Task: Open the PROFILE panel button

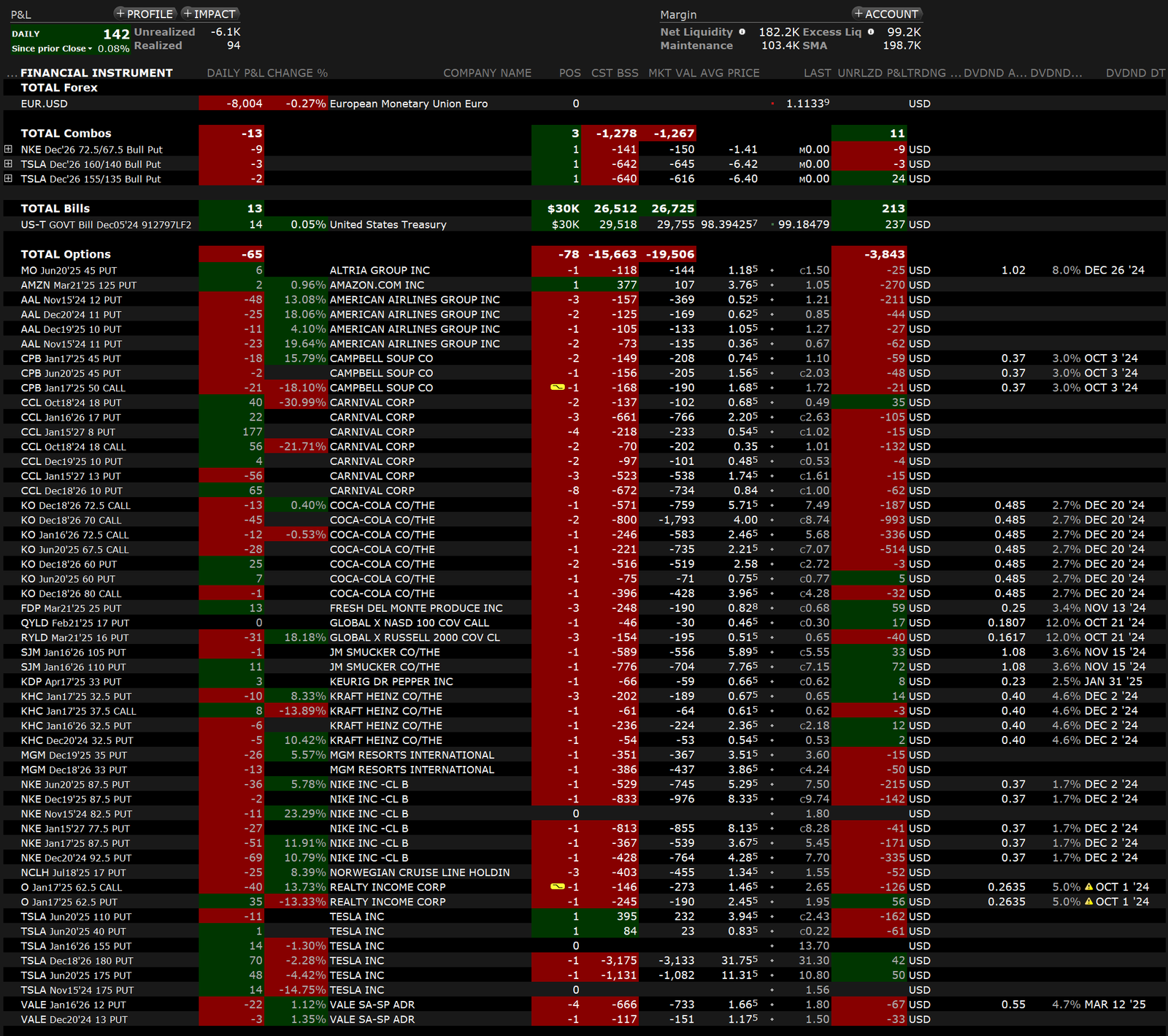Action: 145,14
